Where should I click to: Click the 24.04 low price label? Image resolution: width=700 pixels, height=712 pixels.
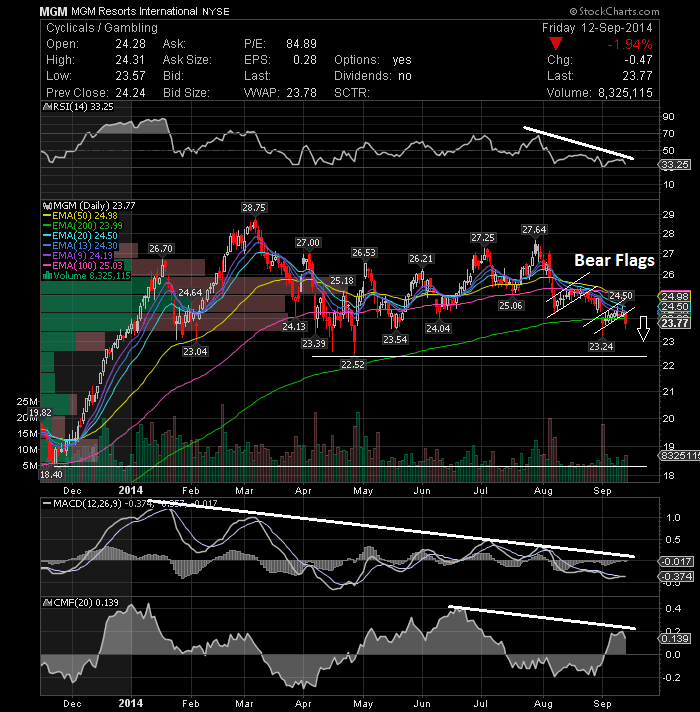tap(438, 328)
